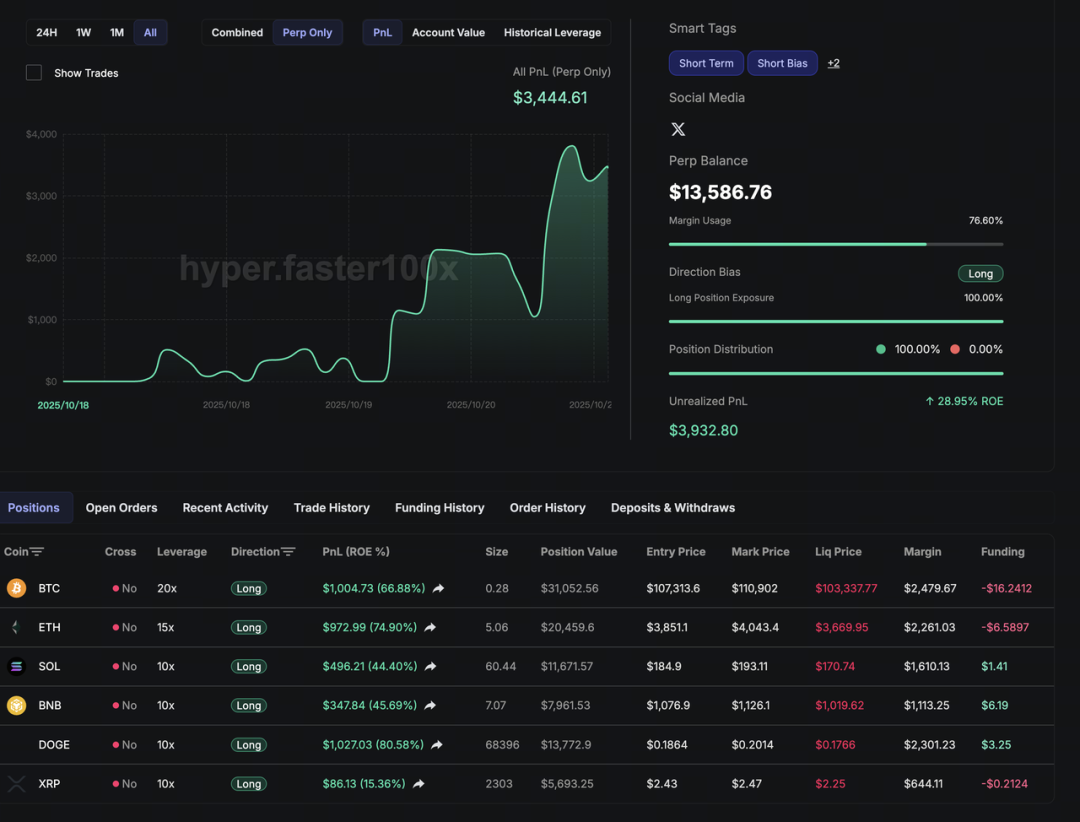Click the XRP coin icon
The width and height of the screenshot is (1080, 822).
[16, 784]
